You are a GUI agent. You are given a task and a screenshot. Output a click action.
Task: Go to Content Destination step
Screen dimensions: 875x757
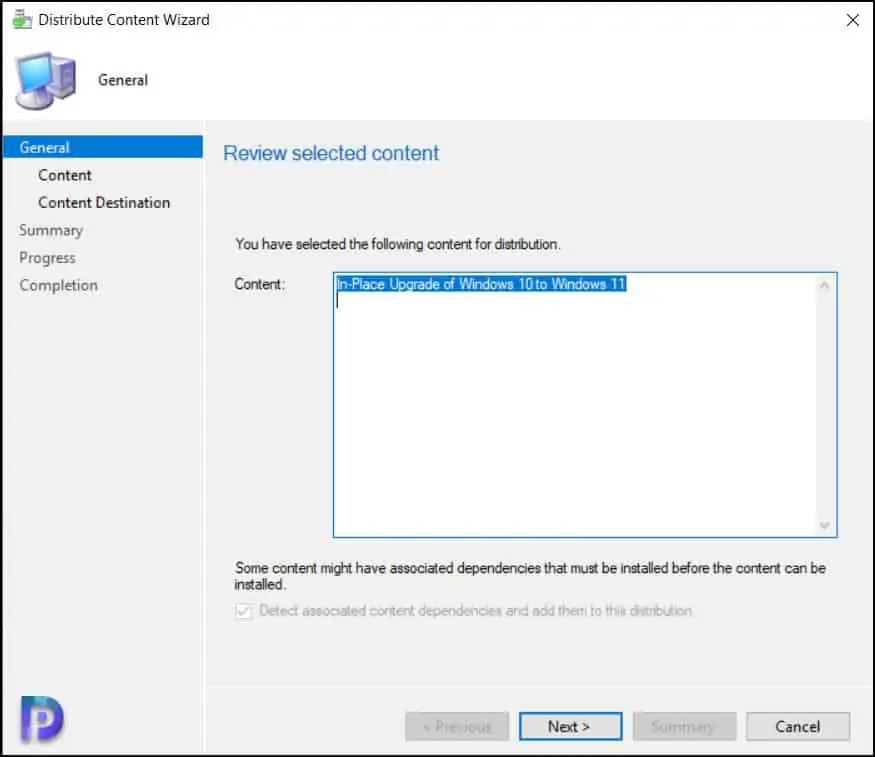[104, 202]
